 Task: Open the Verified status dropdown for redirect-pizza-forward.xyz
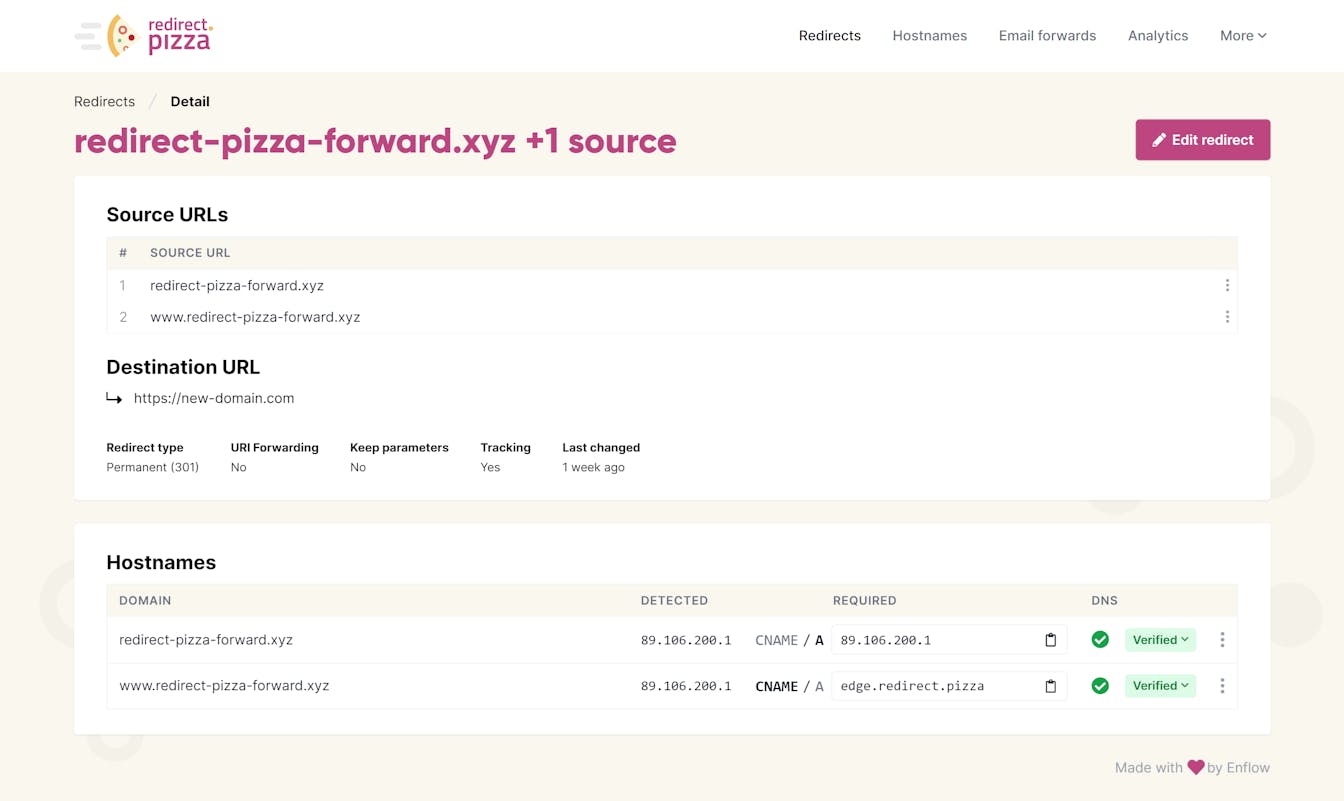(x=1160, y=639)
